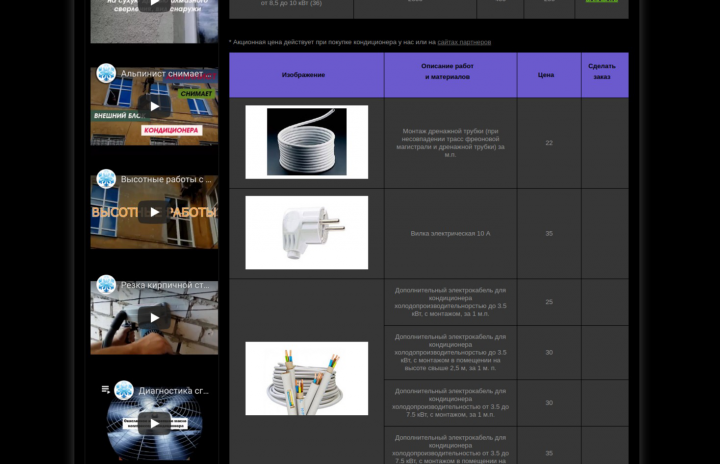Click the 'Сделать заказ' column header
The height and width of the screenshot is (464, 720).
point(605,75)
